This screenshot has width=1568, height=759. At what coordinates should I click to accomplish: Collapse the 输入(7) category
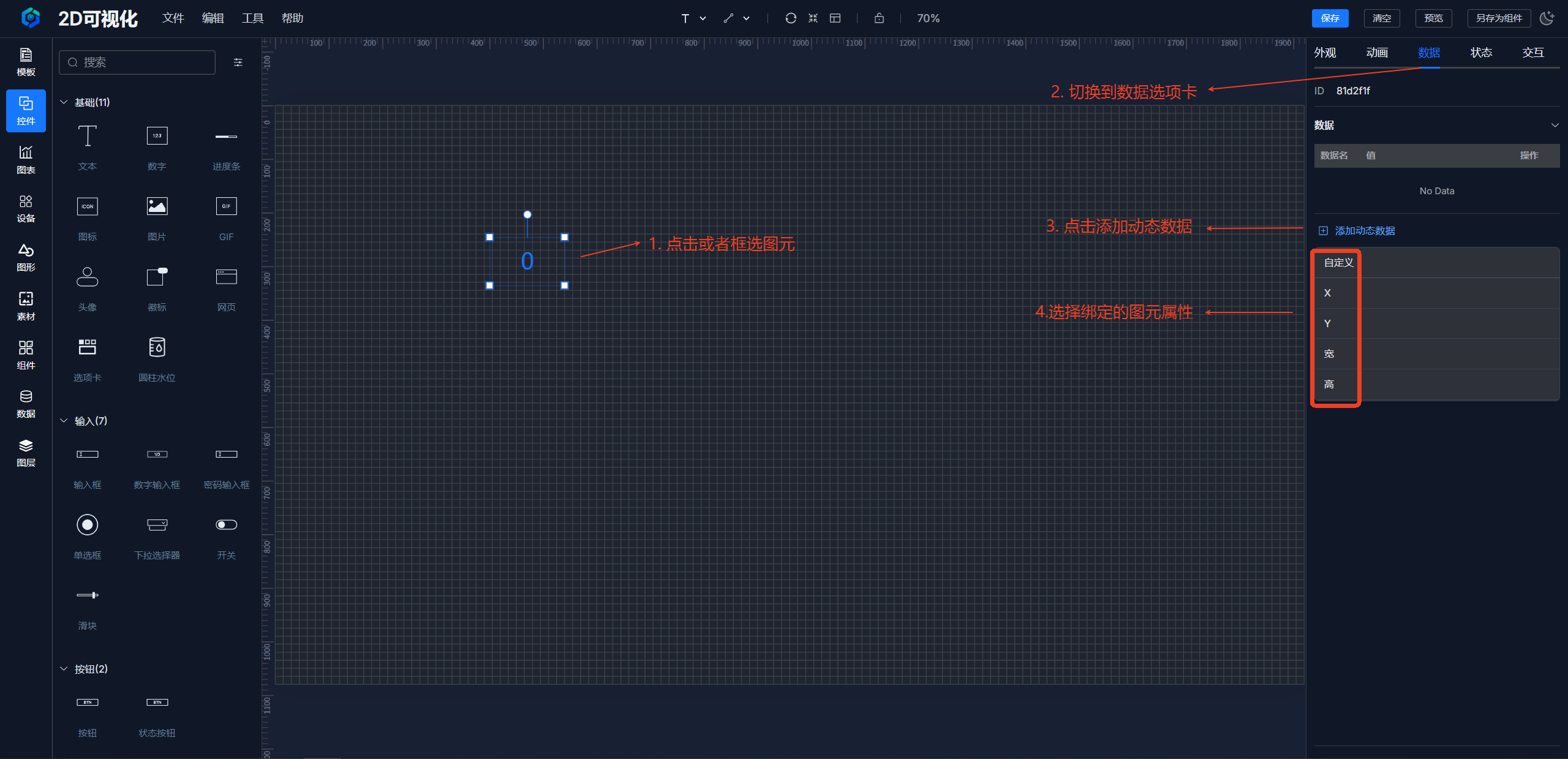[64, 421]
